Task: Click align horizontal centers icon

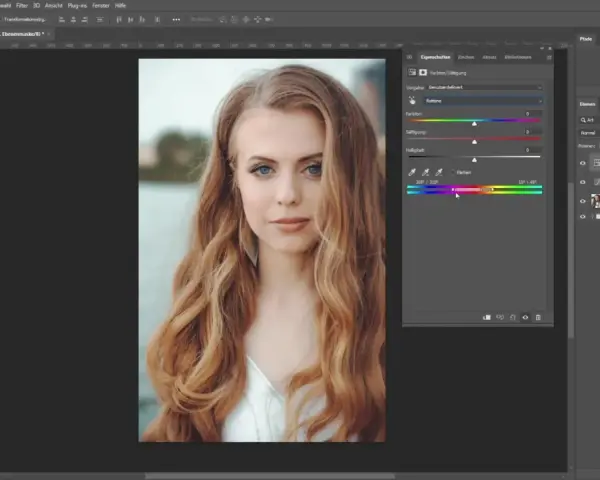Action: [x=73, y=20]
